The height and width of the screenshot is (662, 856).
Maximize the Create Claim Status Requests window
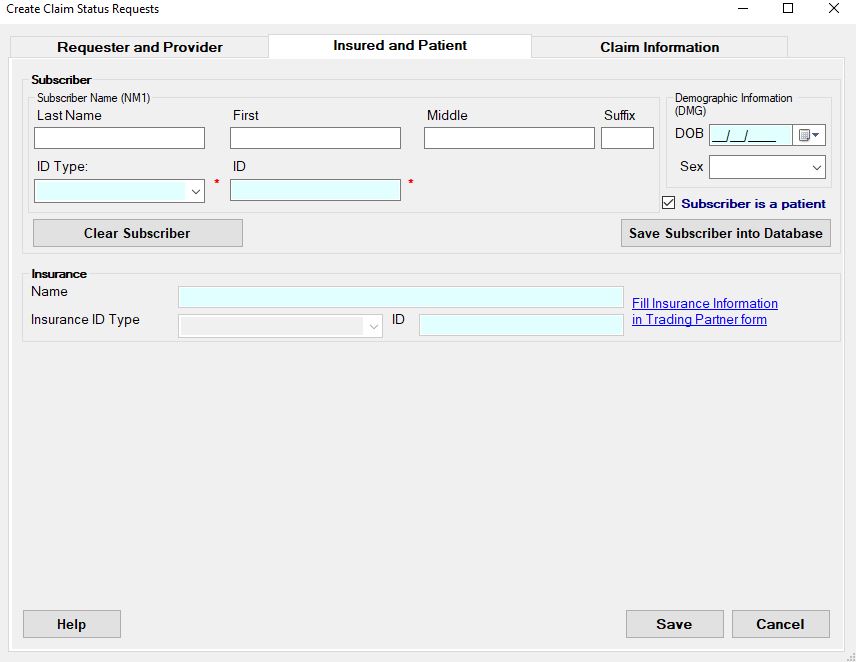(x=788, y=8)
